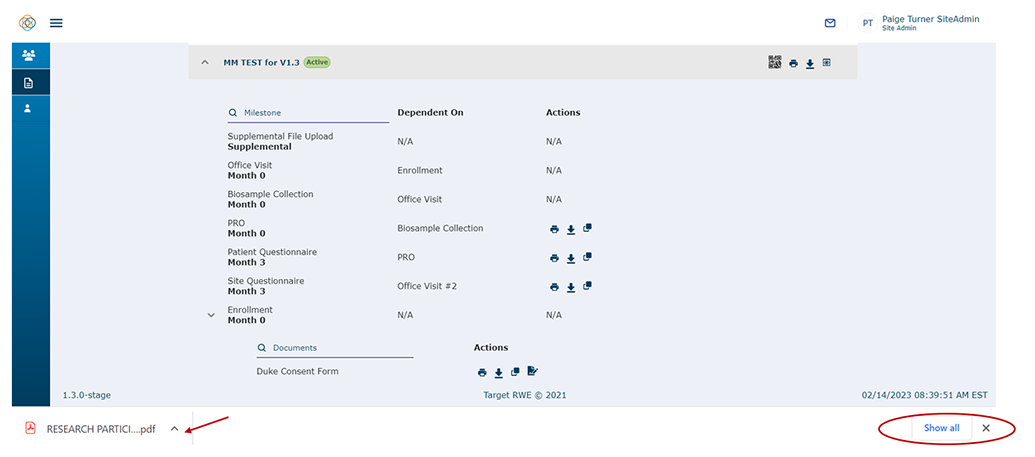Print the MM TEST for V1.3 study
This screenshot has height=457, width=1035.
[x=793, y=63]
